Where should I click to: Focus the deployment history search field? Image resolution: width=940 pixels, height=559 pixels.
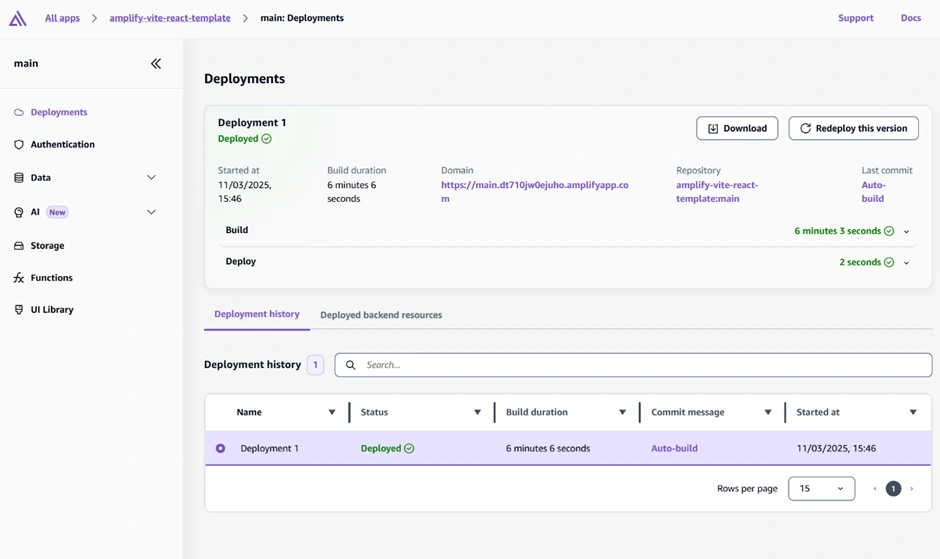640,365
